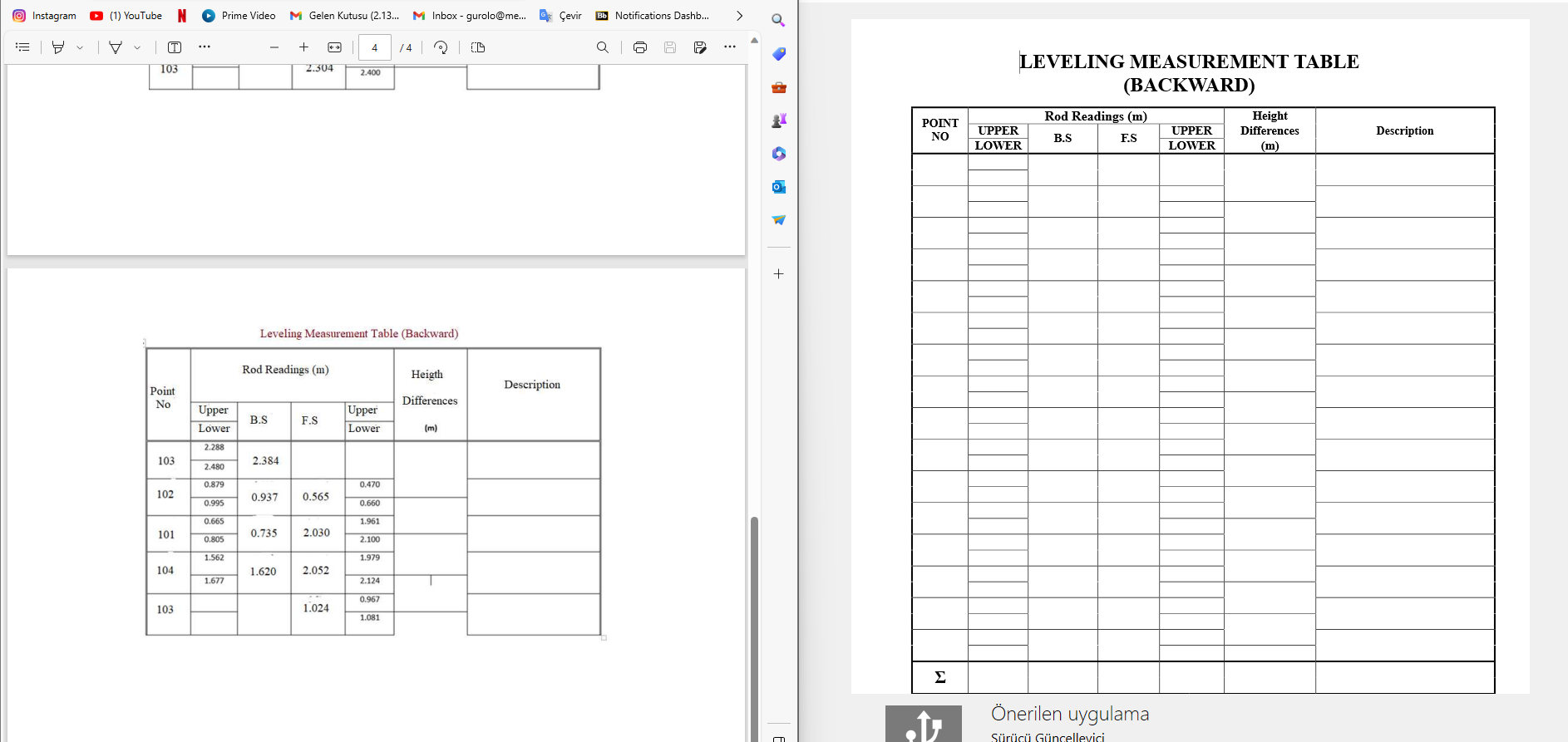Click point number 102 in PDF table

[x=165, y=494]
